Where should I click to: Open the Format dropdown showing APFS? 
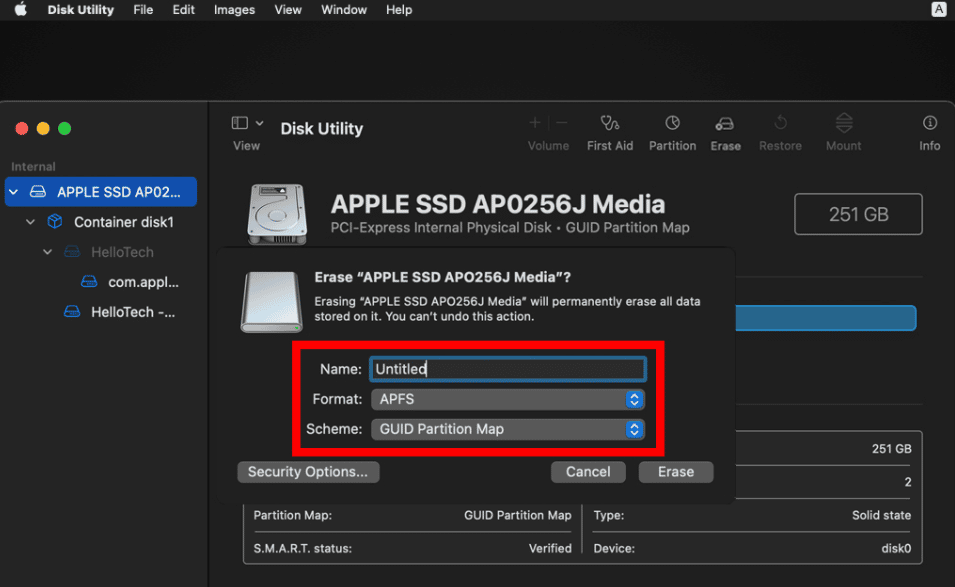pyautogui.click(x=507, y=399)
